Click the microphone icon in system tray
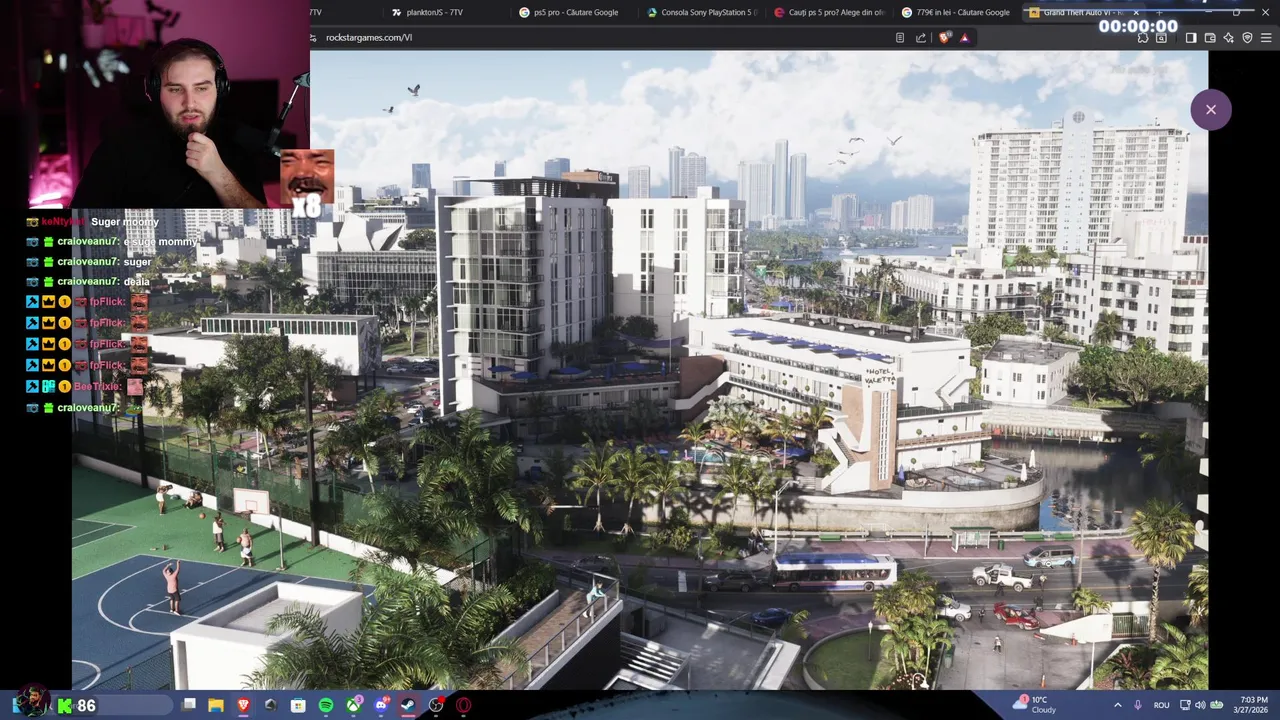This screenshot has width=1280, height=720. (x=1138, y=705)
